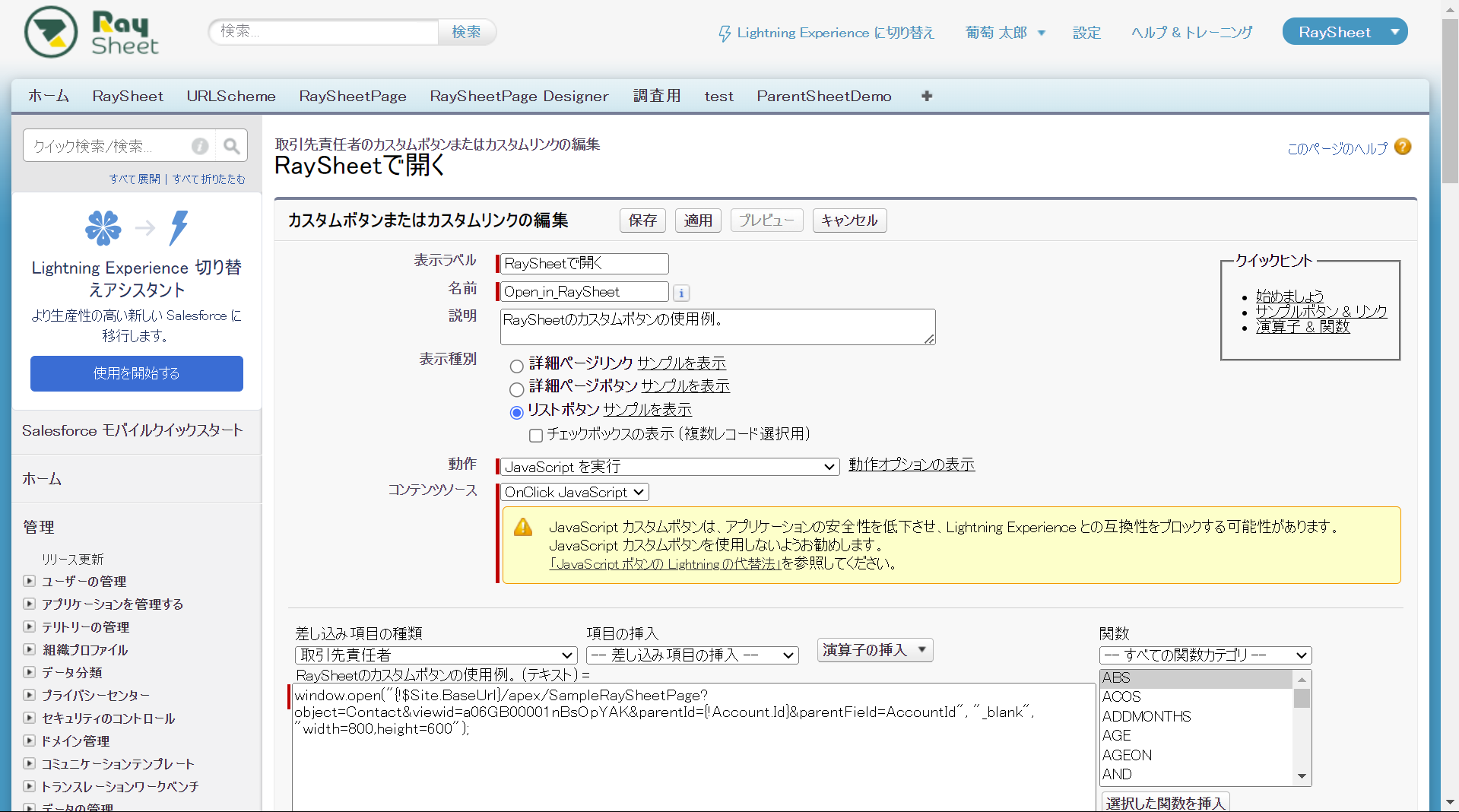
Task: Open 設定 header link
Action: (x=1086, y=33)
